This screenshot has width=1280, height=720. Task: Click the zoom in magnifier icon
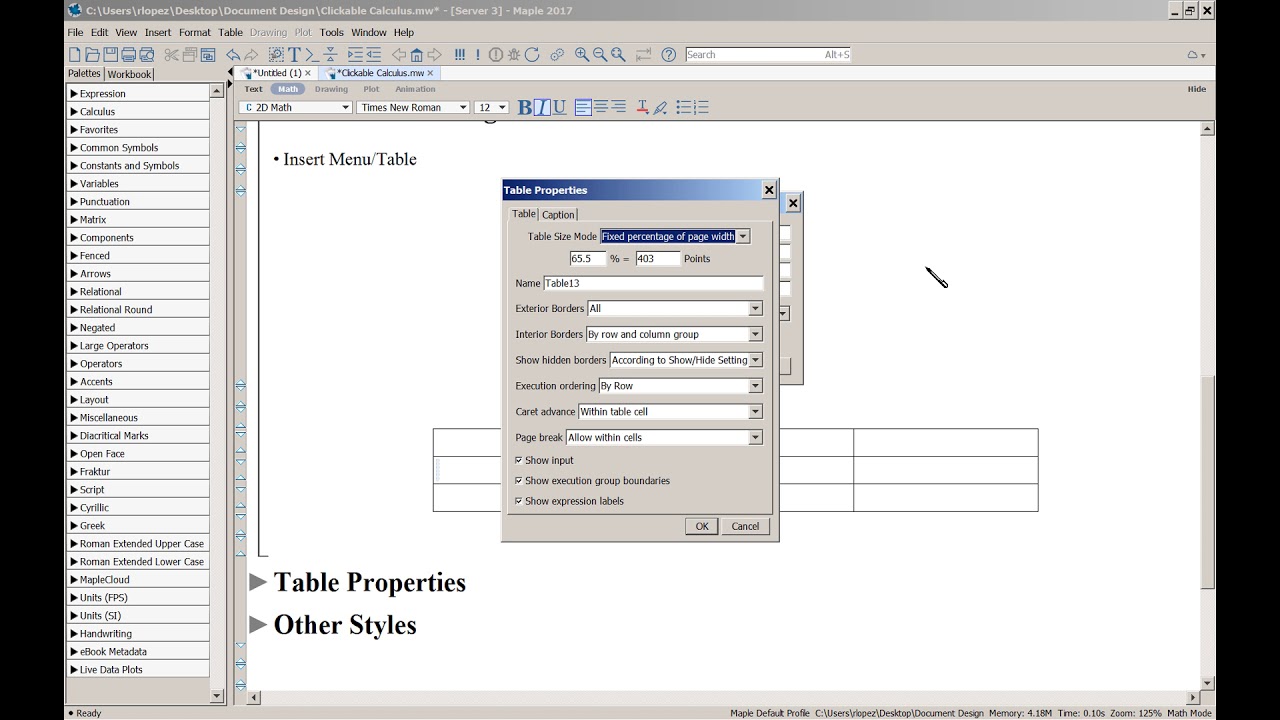tap(582, 55)
